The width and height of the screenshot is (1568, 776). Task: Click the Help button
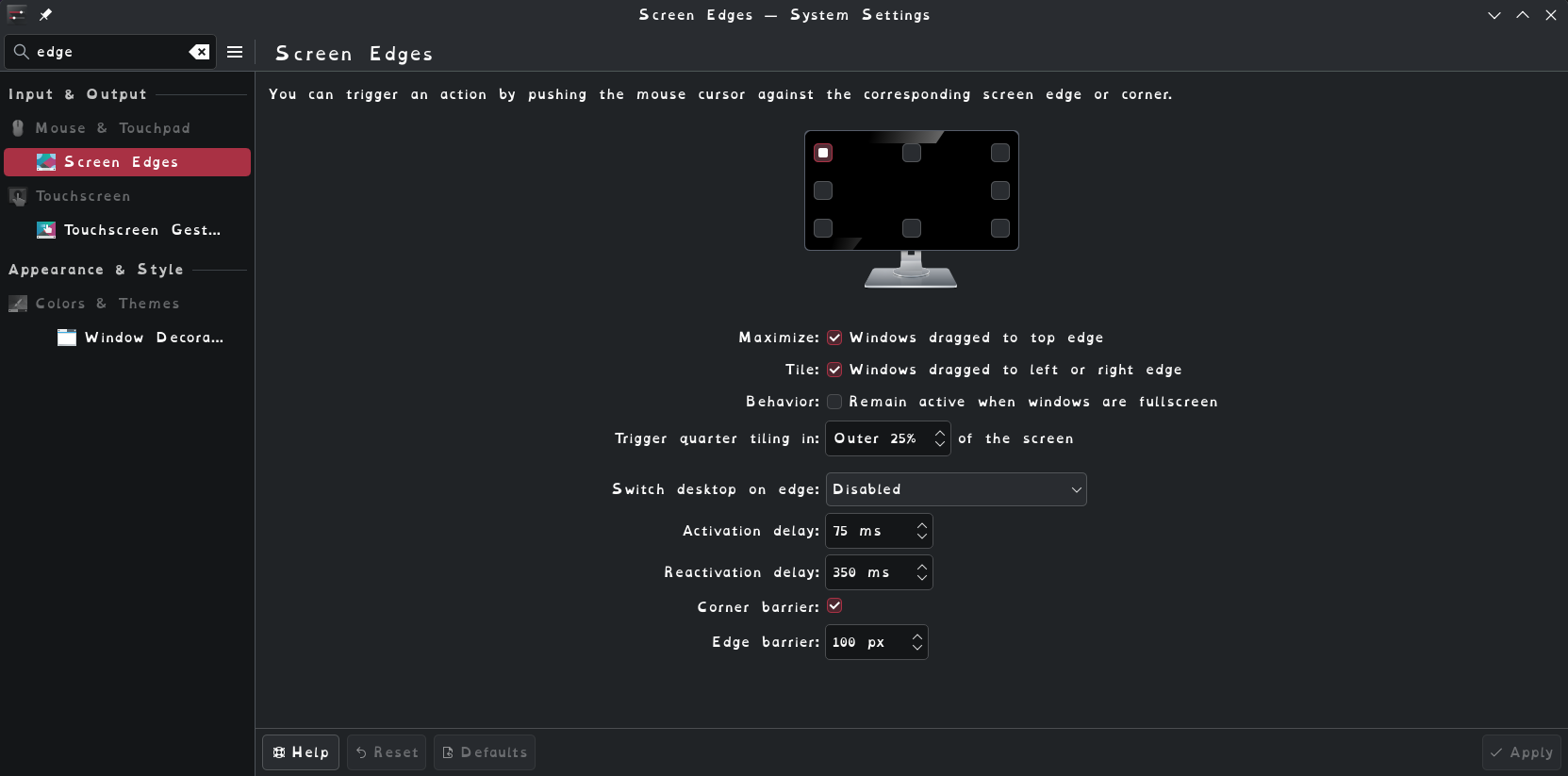[301, 752]
